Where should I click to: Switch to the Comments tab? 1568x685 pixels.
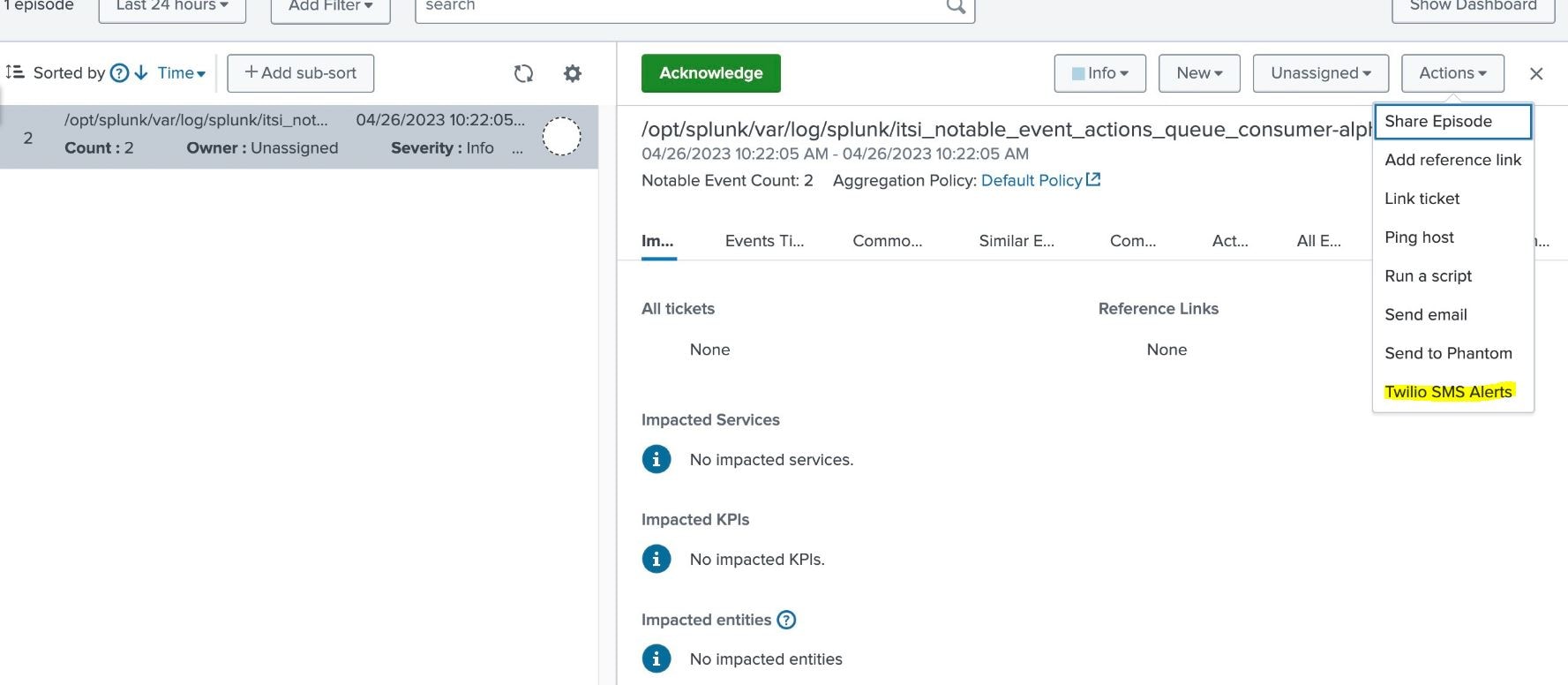point(1133,241)
